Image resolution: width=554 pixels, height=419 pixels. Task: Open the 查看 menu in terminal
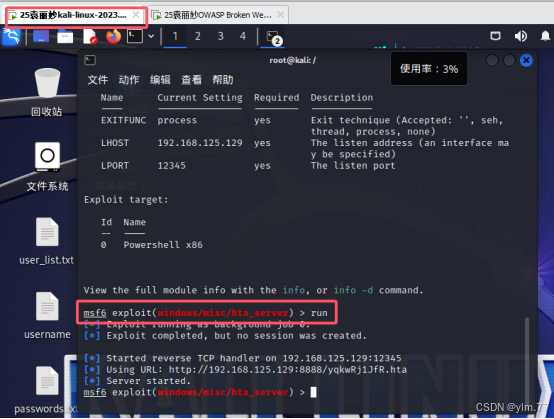click(191, 80)
